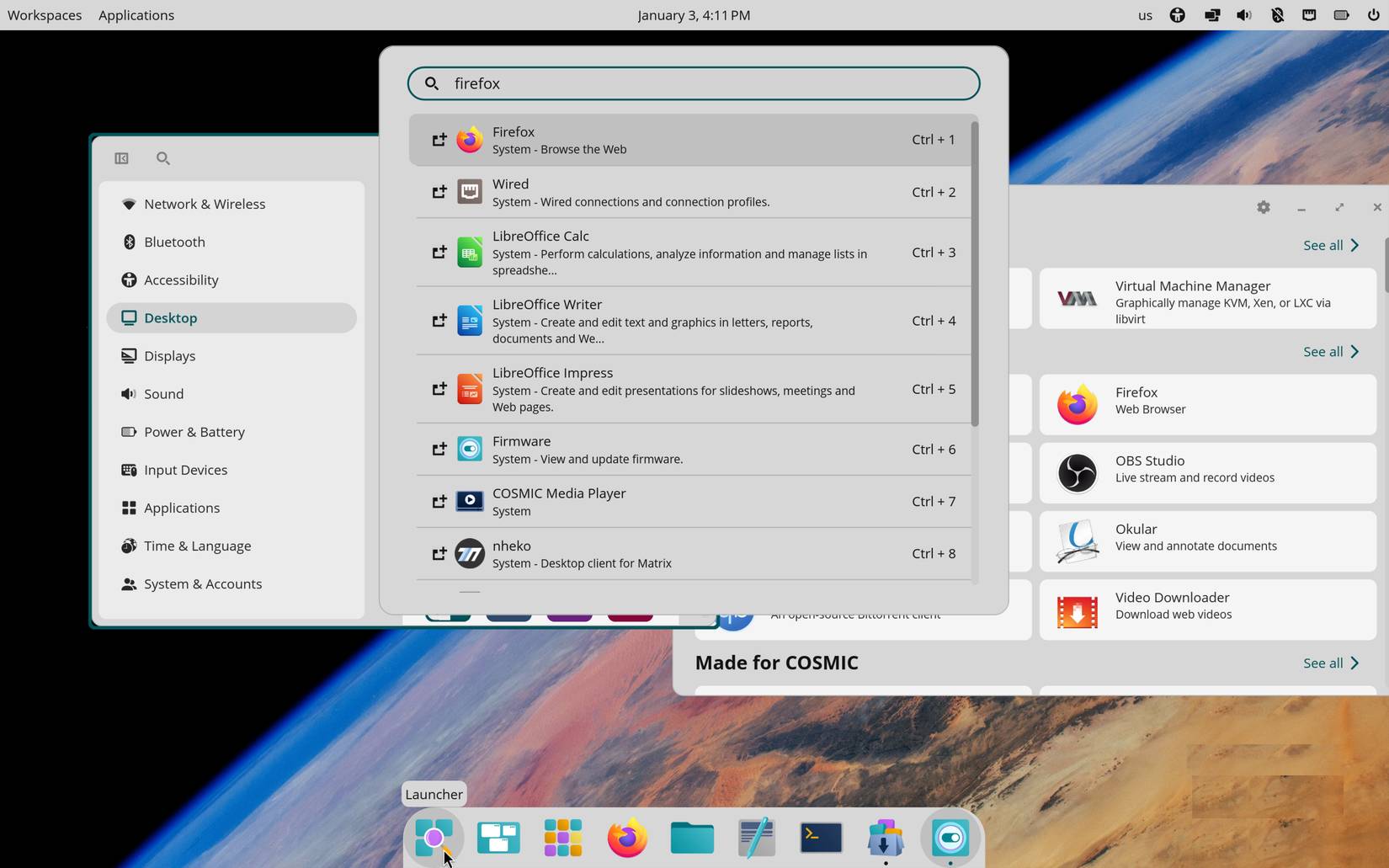Open the Files application from the dock
This screenshot has width=1389, height=868.
[690, 838]
